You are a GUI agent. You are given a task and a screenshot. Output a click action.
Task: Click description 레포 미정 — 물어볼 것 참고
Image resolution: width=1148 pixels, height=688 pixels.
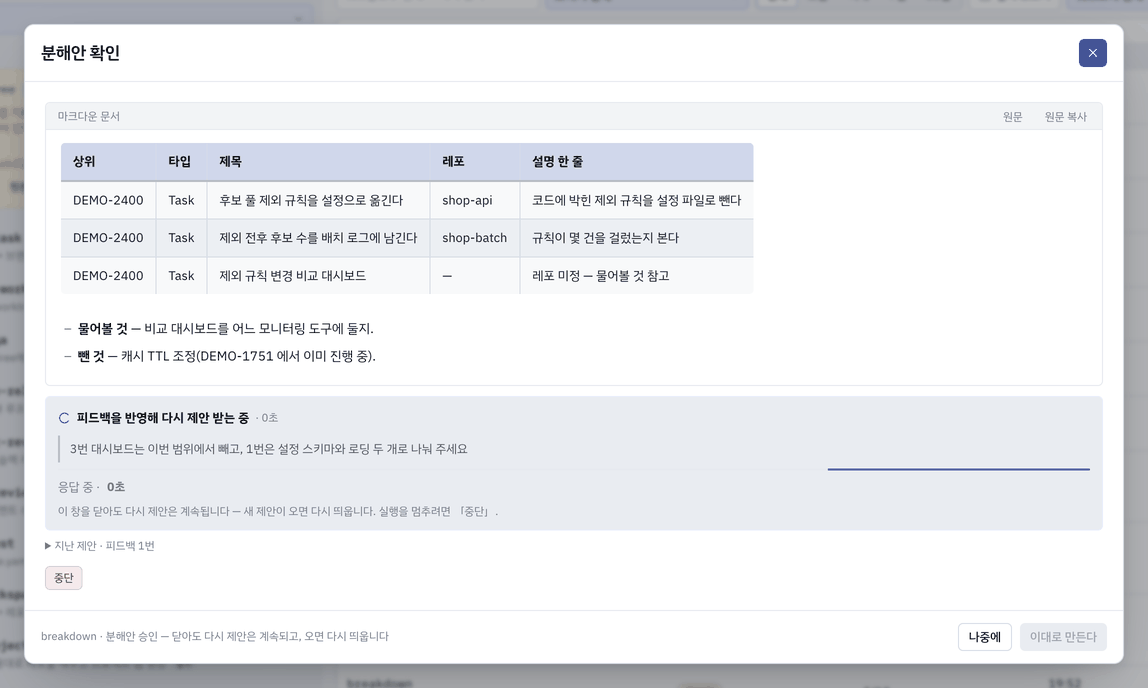pyautogui.click(x=600, y=276)
